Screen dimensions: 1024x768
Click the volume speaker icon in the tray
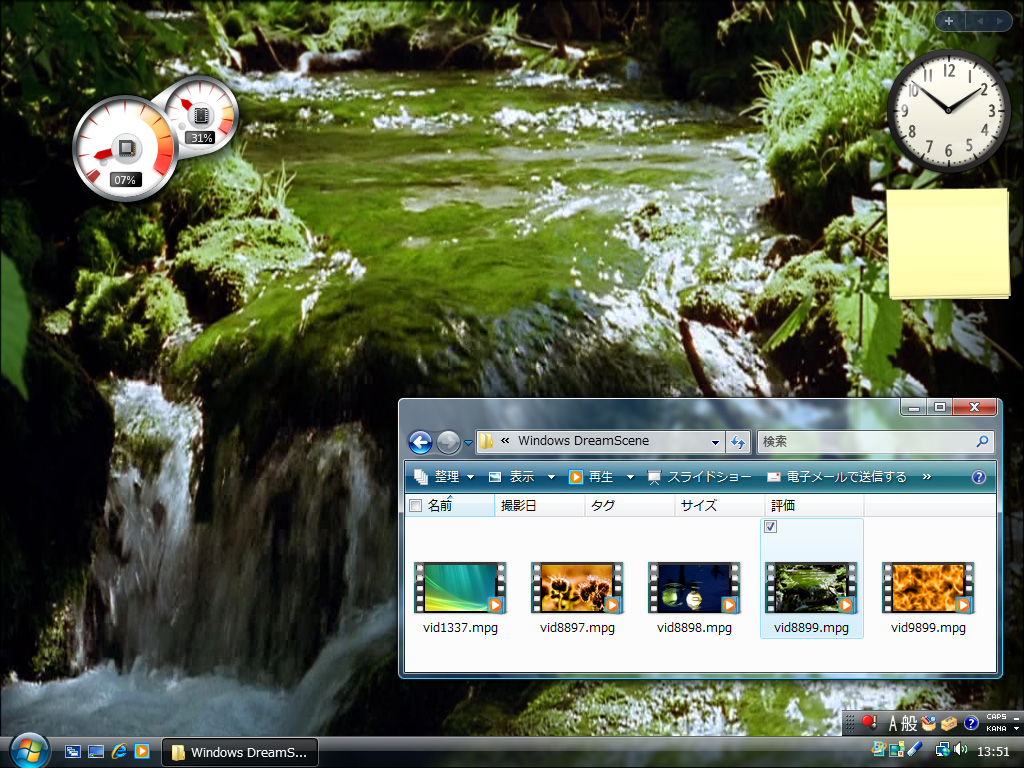tap(960, 750)
